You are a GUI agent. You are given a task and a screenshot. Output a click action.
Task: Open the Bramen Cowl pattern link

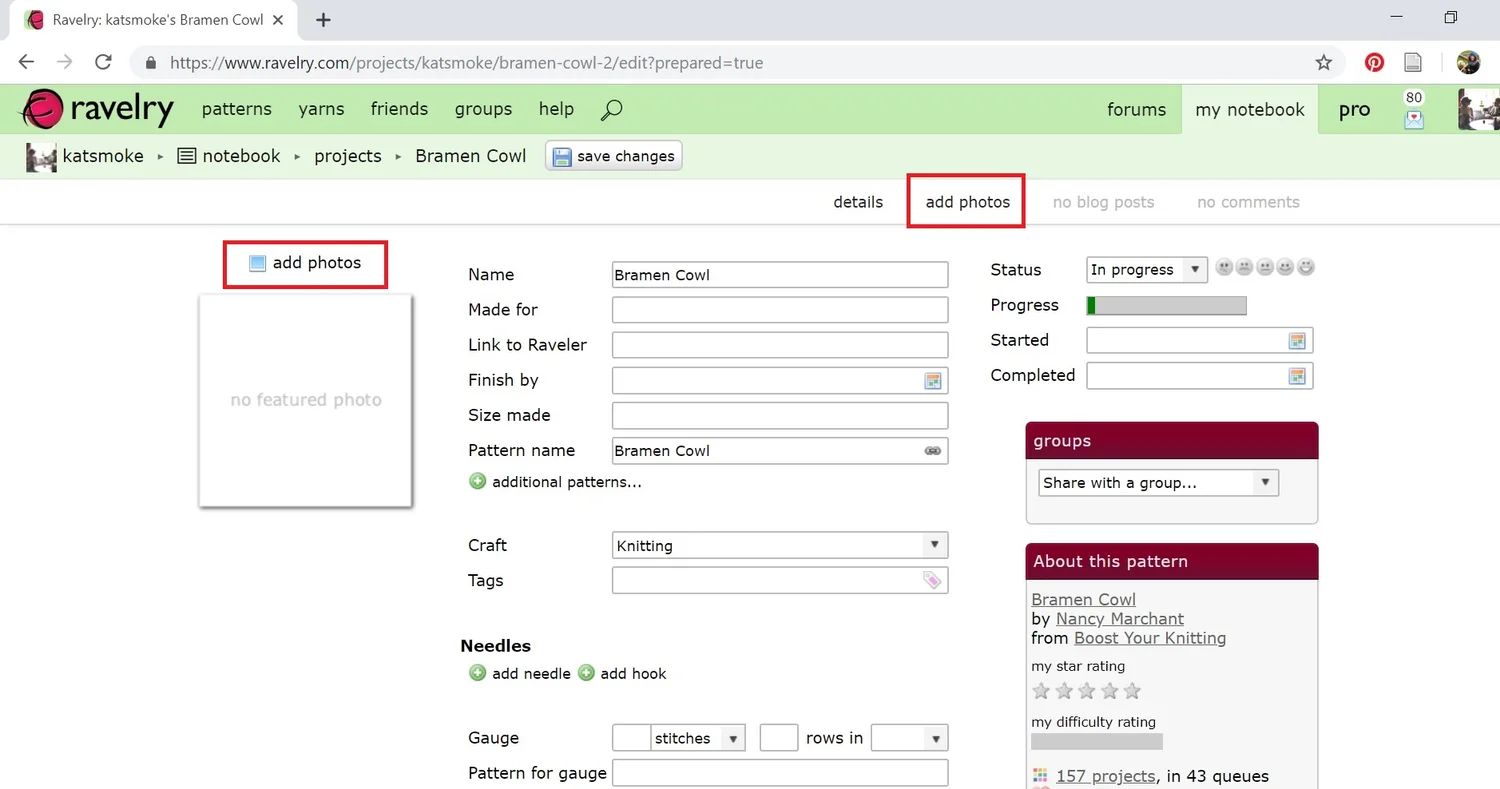coord(1083,600)
